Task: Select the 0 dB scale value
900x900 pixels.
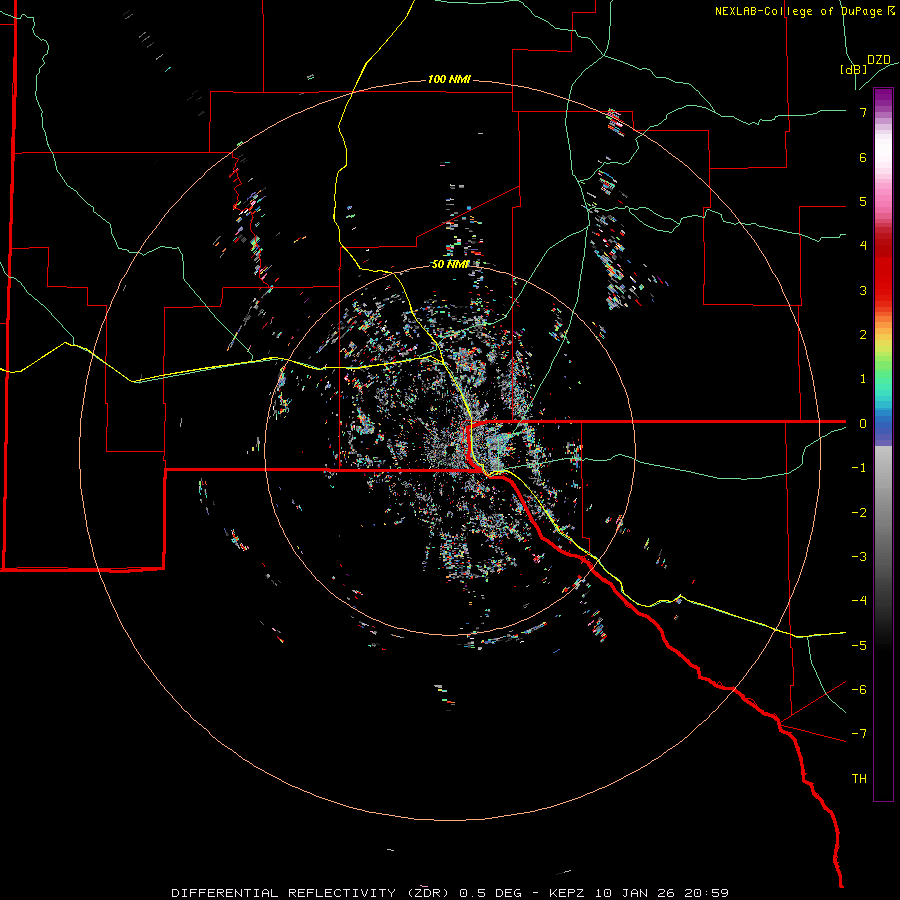Action: (x=863, y=424)
